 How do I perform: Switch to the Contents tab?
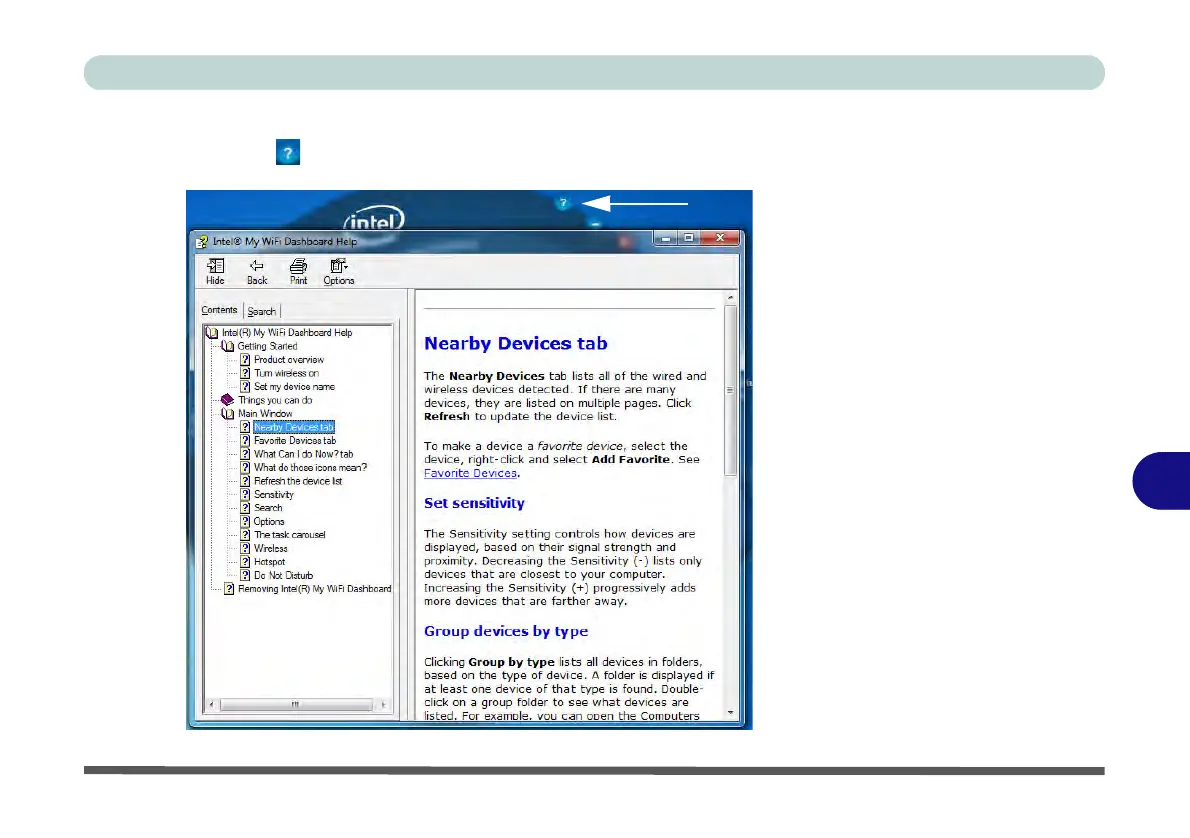[x=219, y=310]
